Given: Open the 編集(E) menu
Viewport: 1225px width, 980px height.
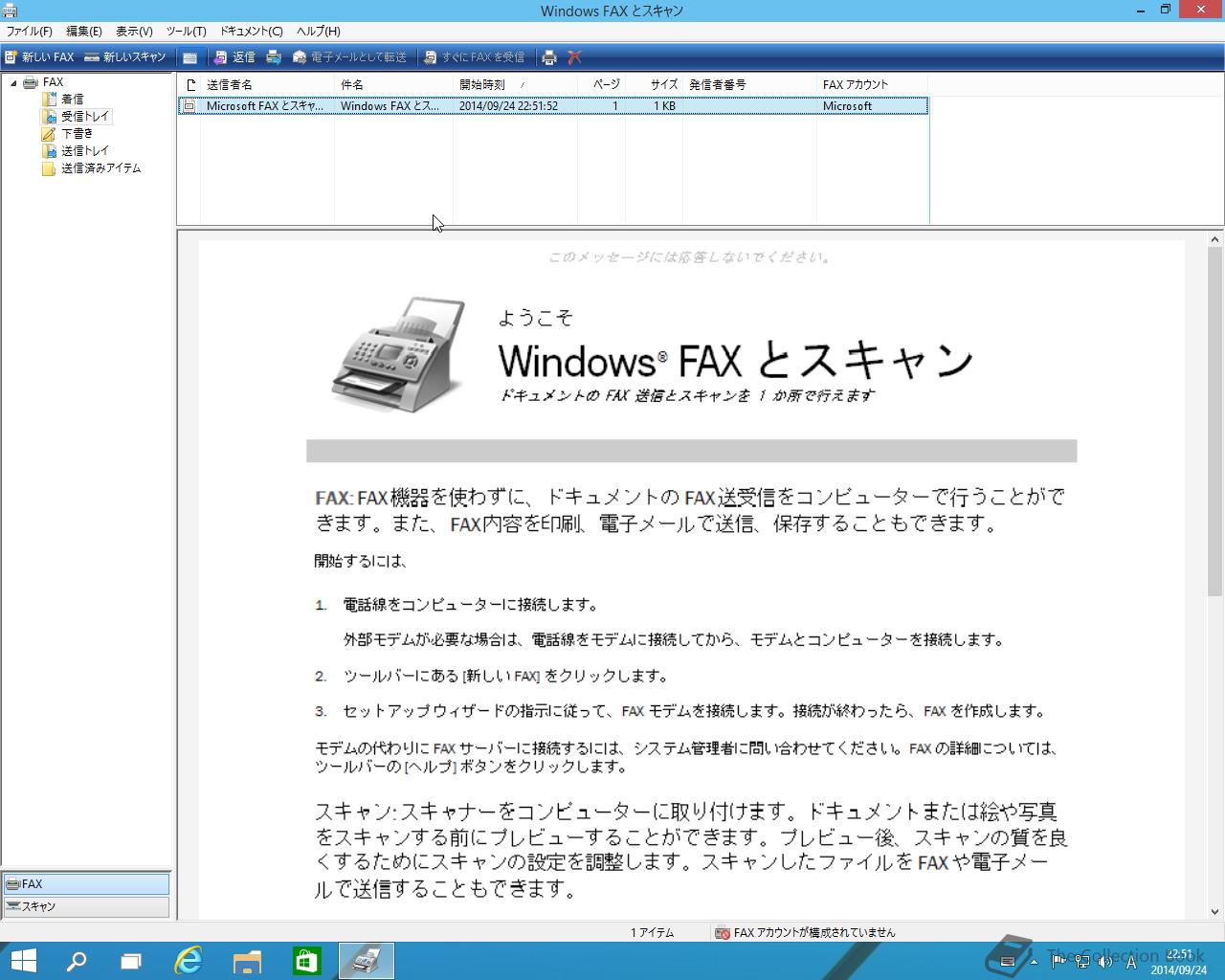Looking at the screenshot, I should [x=84, y=32].
